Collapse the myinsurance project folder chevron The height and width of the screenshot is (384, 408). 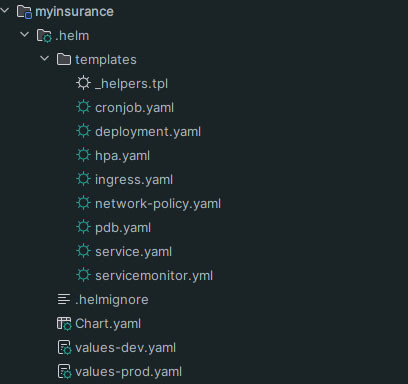click(x=5, y=11)
